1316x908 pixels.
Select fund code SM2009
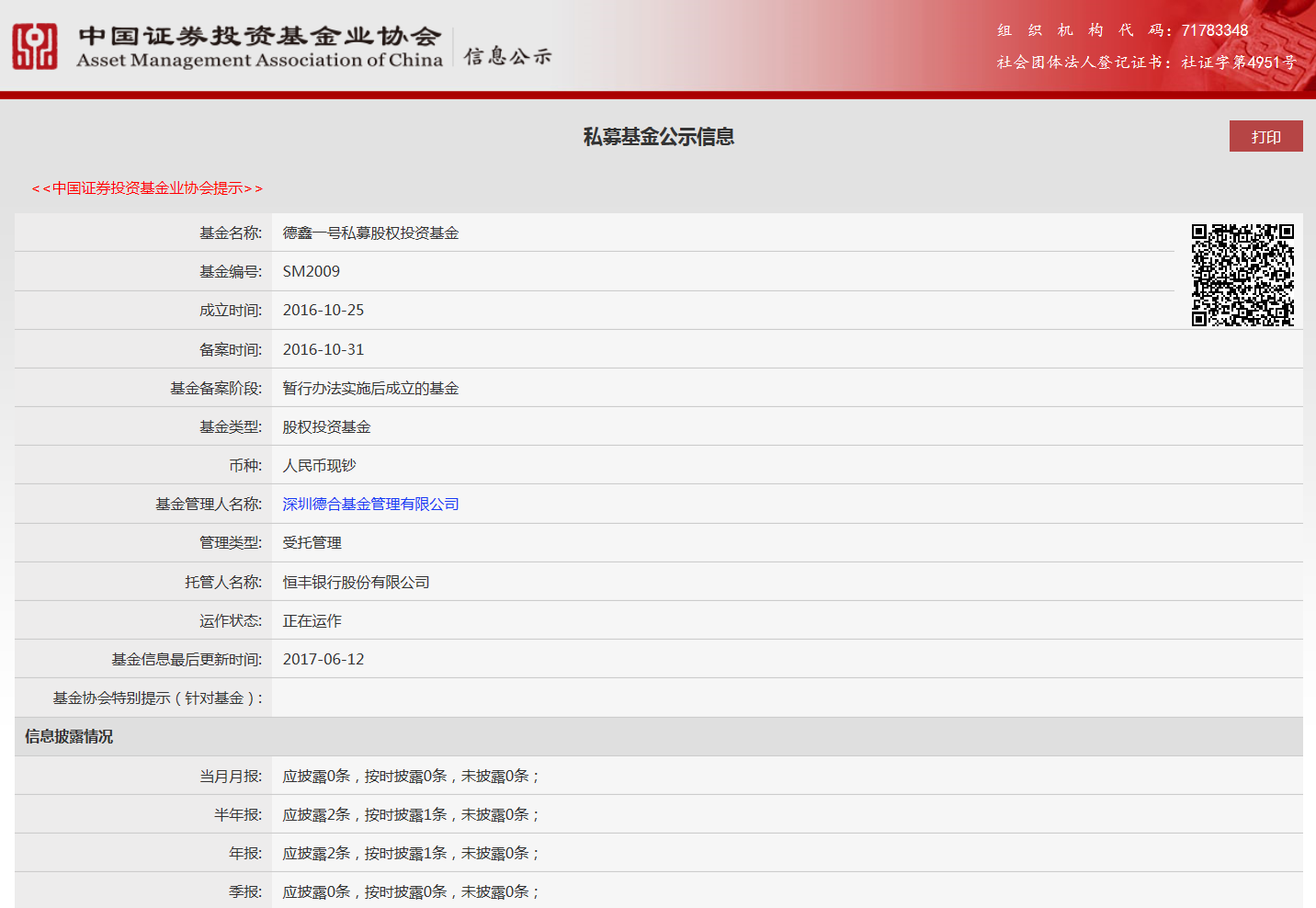click(312, 272)
